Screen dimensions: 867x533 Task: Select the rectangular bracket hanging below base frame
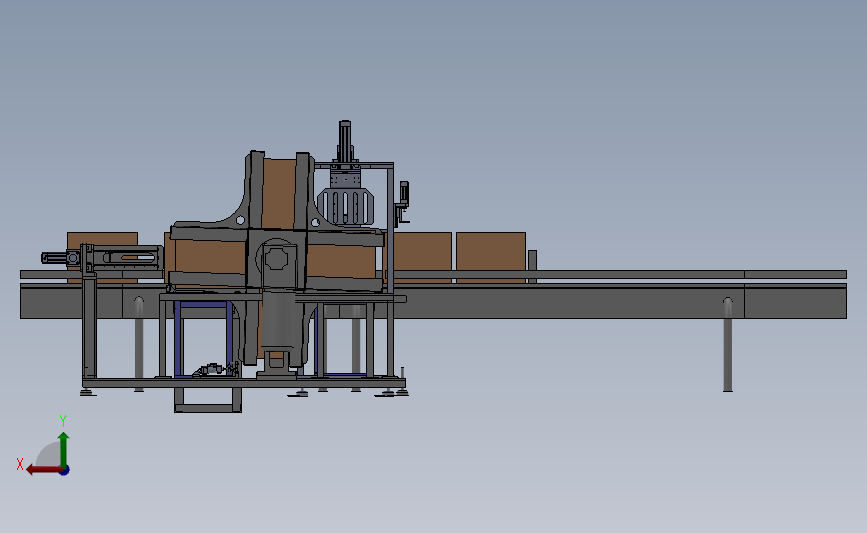pos(208,400)
